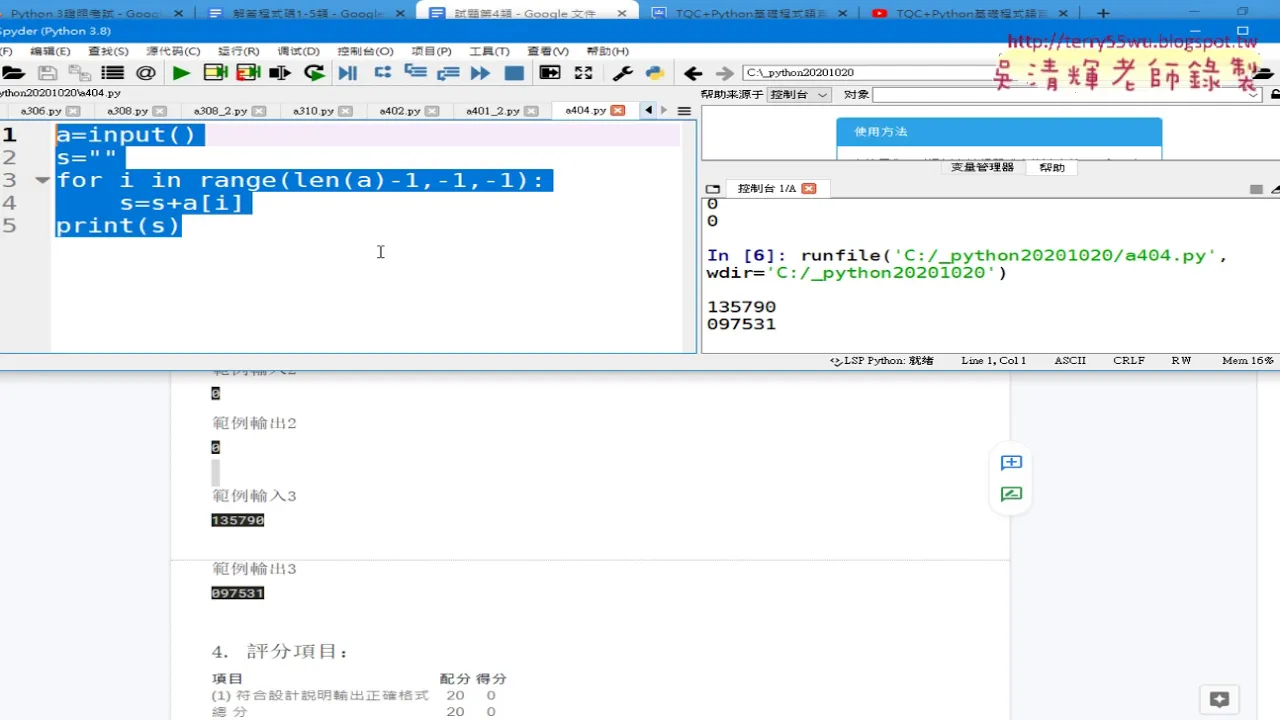The height and width of the screenshot is (720, 1280).
Task: Open a new browser tab with plus
Action: coord(1103,13)
